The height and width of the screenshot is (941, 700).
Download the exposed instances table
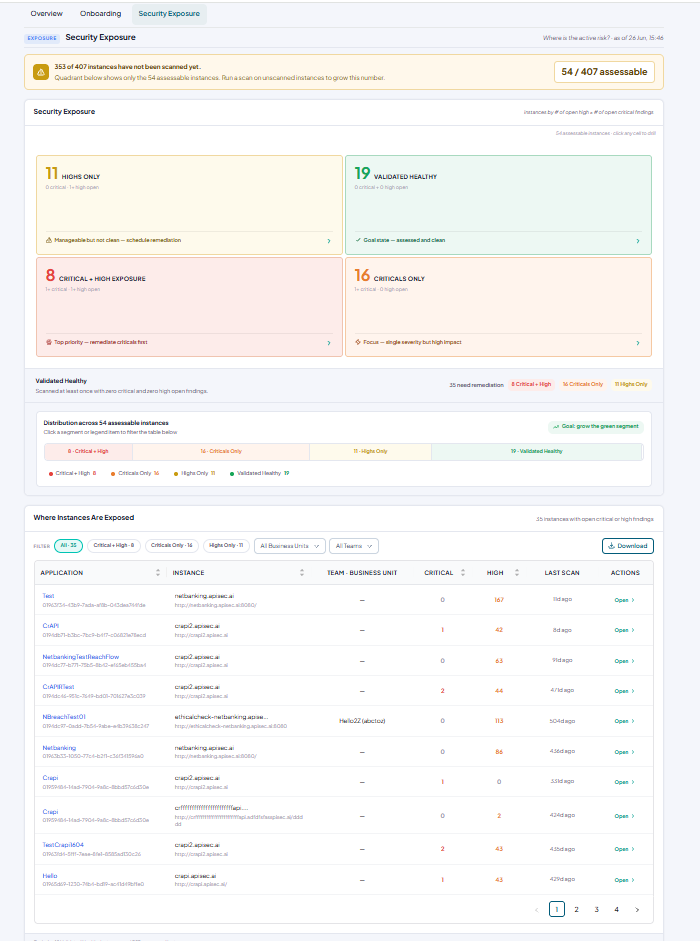coord(628,546)
